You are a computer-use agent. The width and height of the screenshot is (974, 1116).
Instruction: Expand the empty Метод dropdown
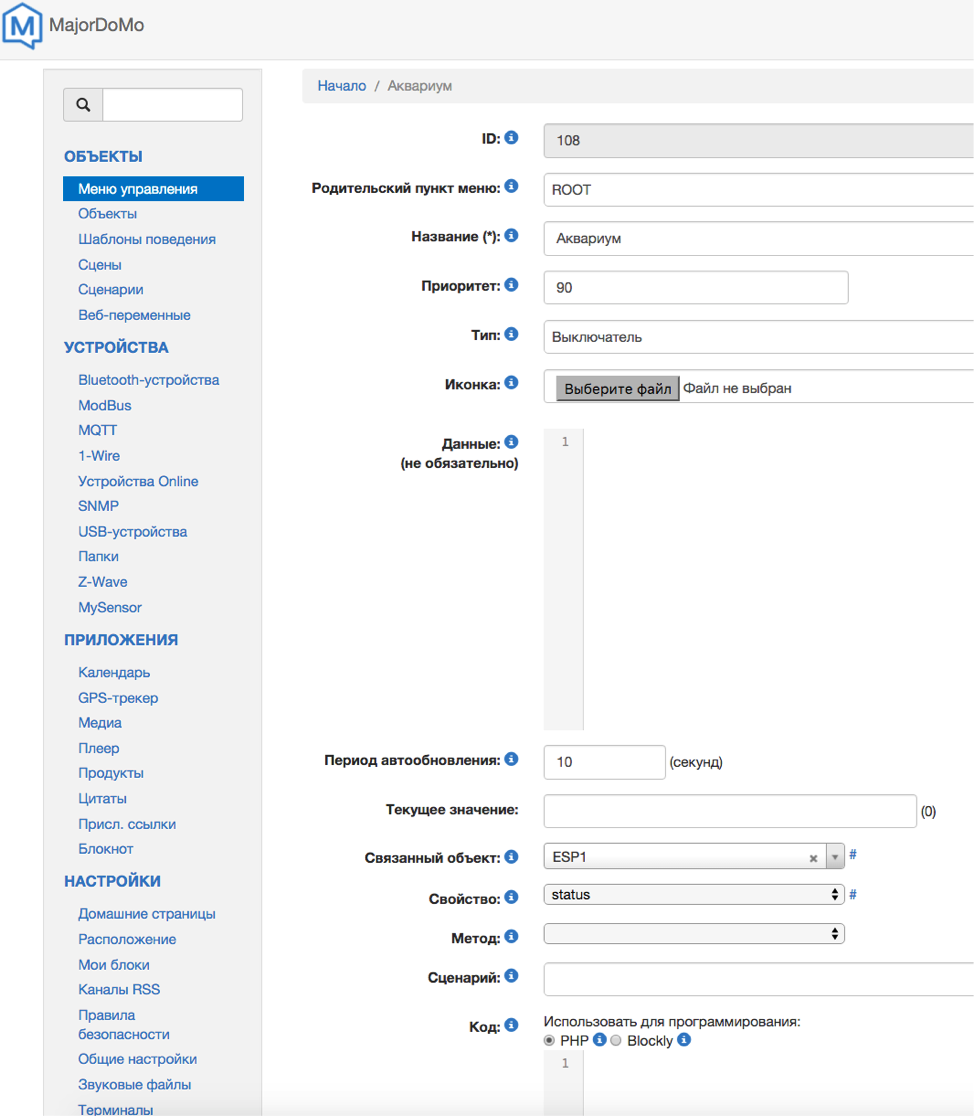[694, 933]
